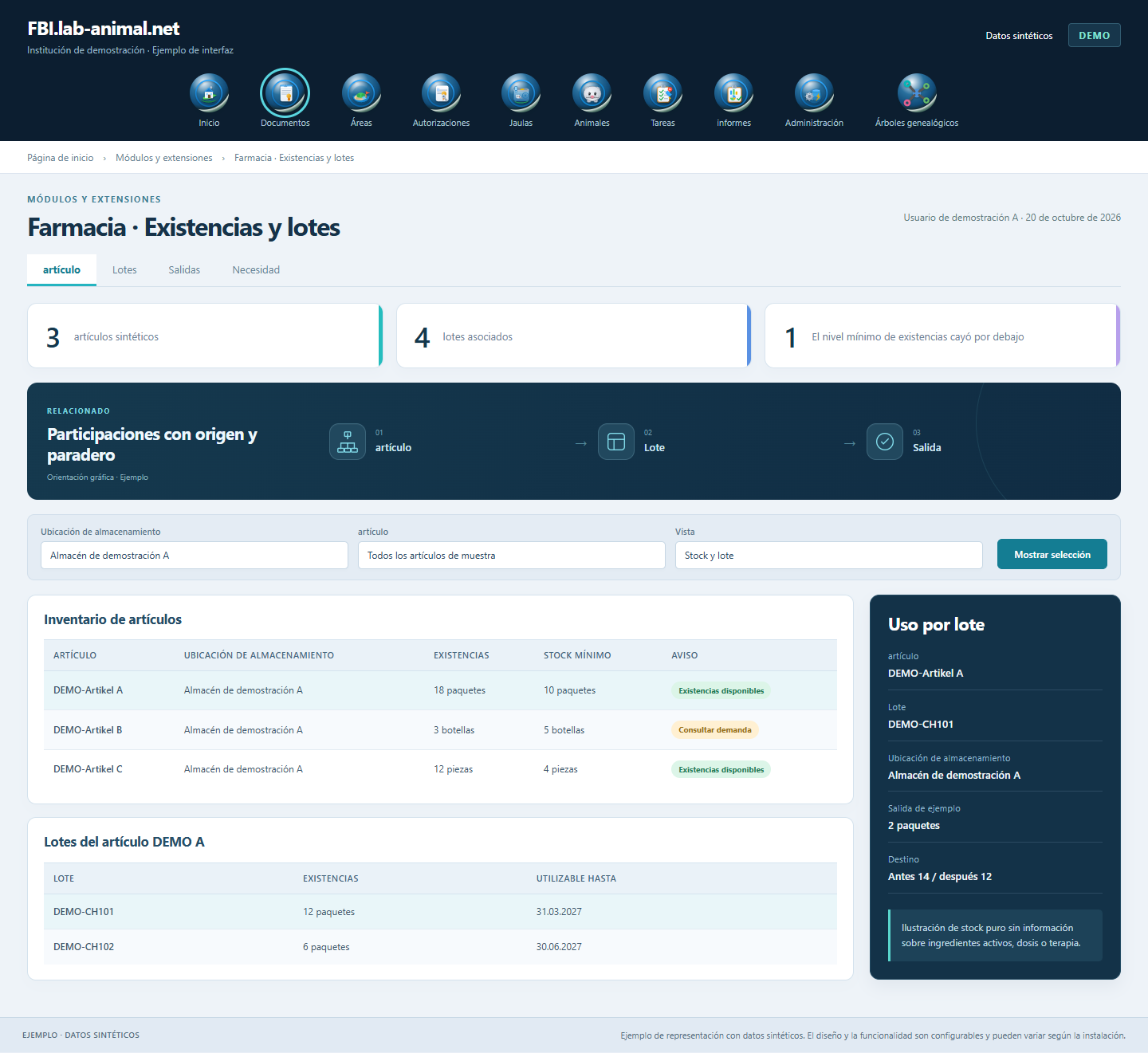Open the Vista dropdown showing Stock y lote

click(829, 556)
